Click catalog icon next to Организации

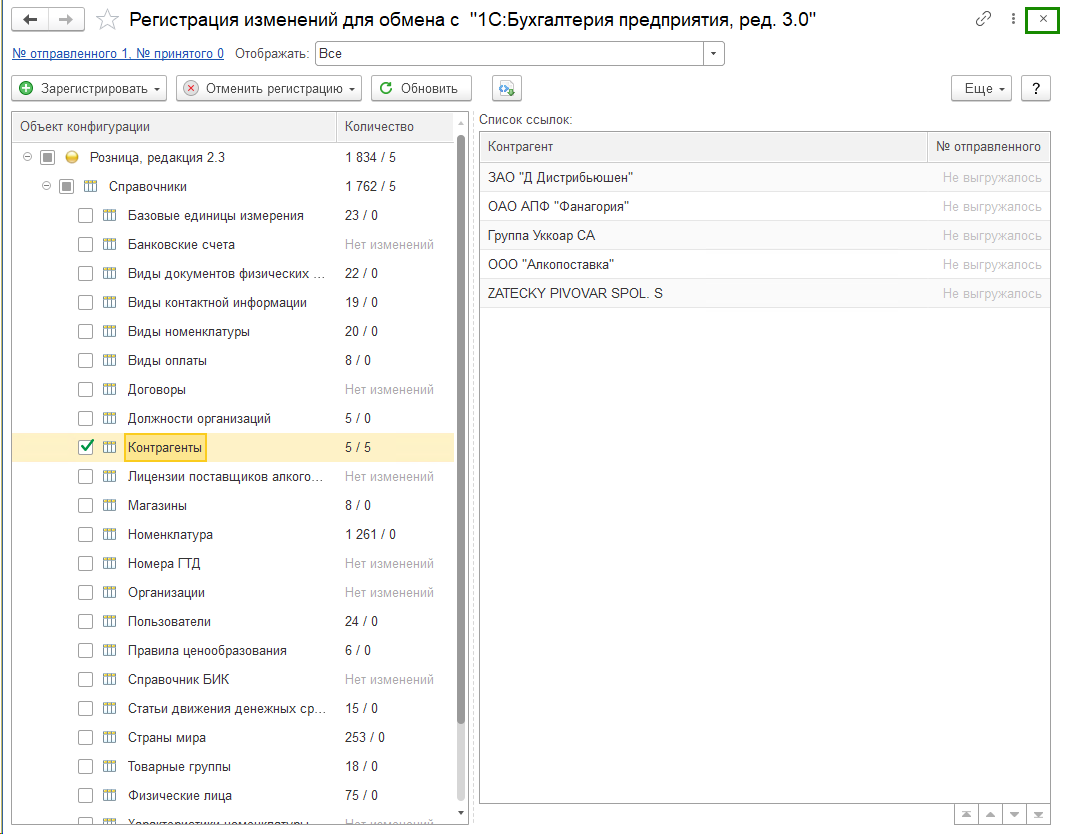tap(110, 593)
